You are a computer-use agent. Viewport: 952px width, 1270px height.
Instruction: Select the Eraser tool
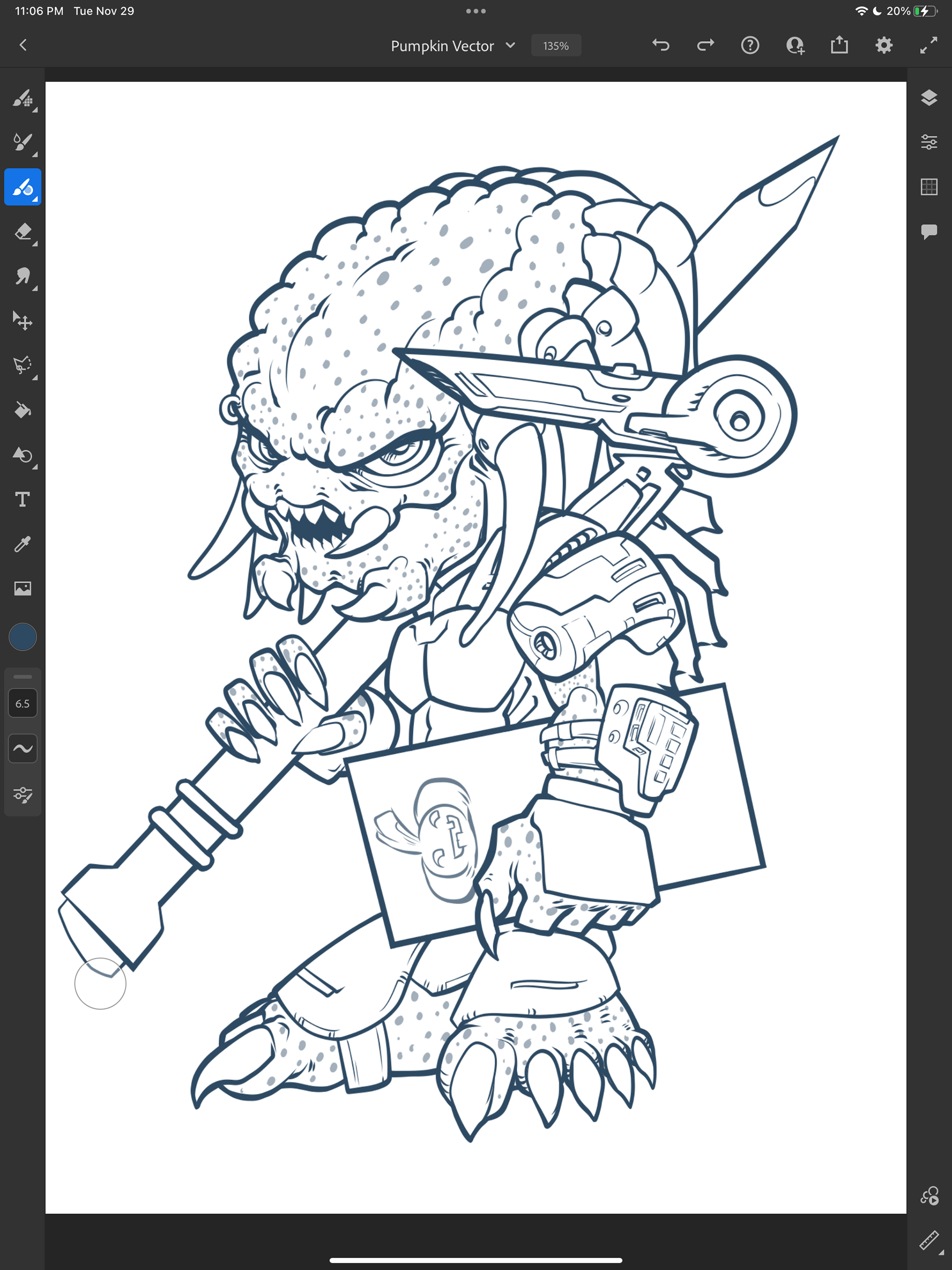(x=23, y=232)
